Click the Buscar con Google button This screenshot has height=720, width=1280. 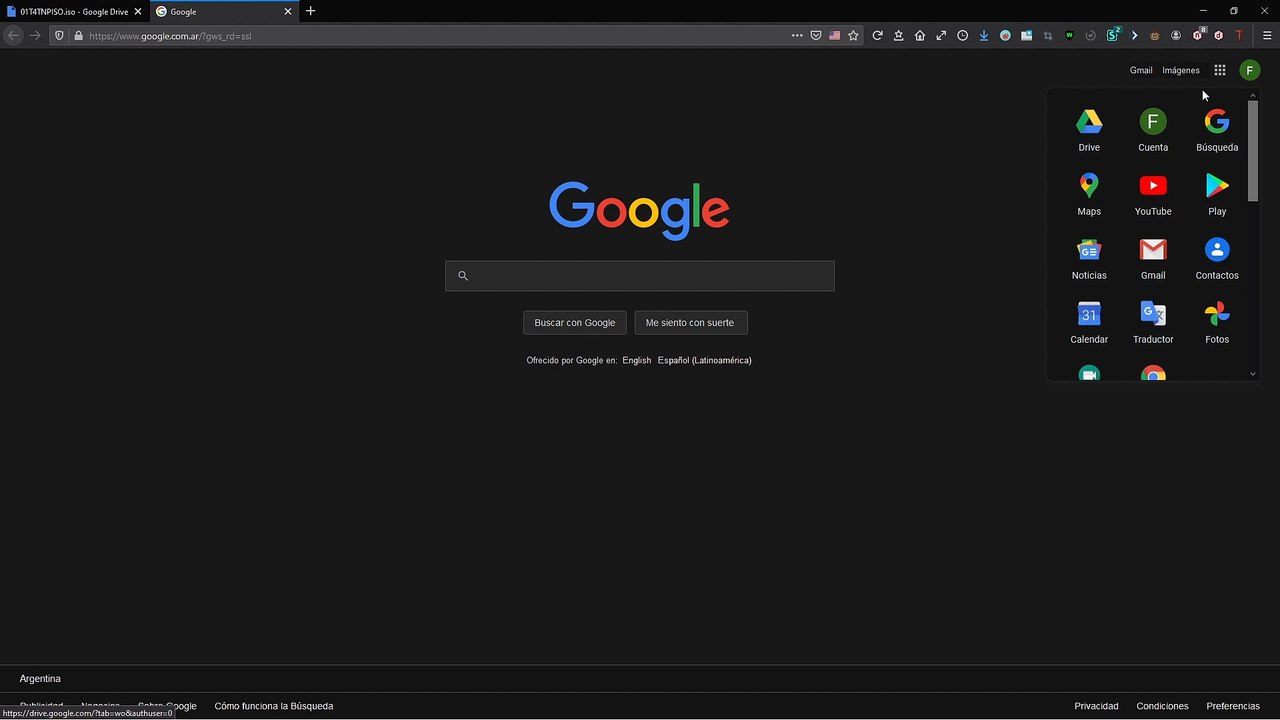click(575, 323)
